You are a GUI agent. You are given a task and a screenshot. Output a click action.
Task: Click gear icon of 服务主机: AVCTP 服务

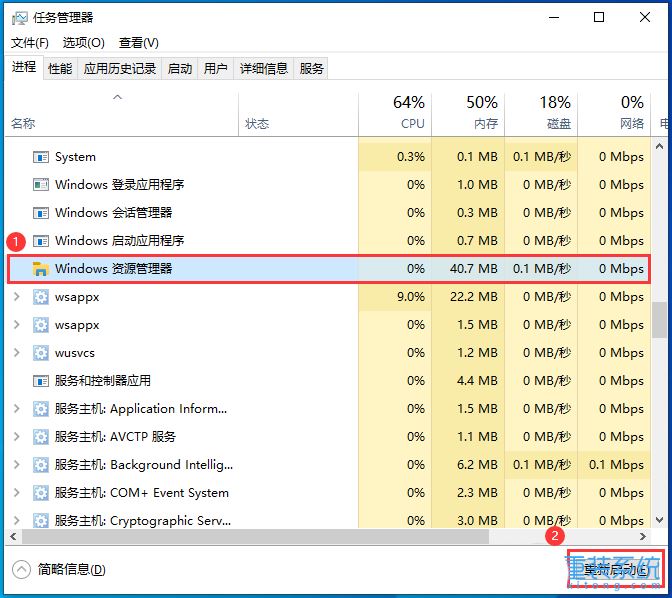point(41,437)
